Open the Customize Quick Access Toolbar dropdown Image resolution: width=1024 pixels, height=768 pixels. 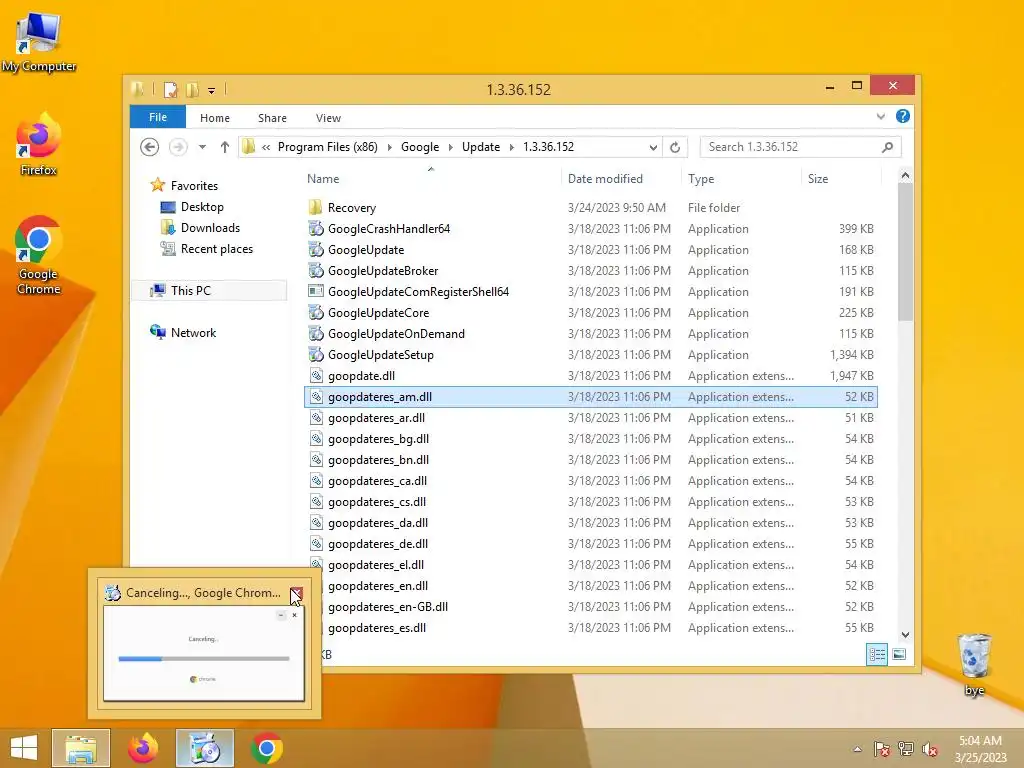[x=212, y=90]
